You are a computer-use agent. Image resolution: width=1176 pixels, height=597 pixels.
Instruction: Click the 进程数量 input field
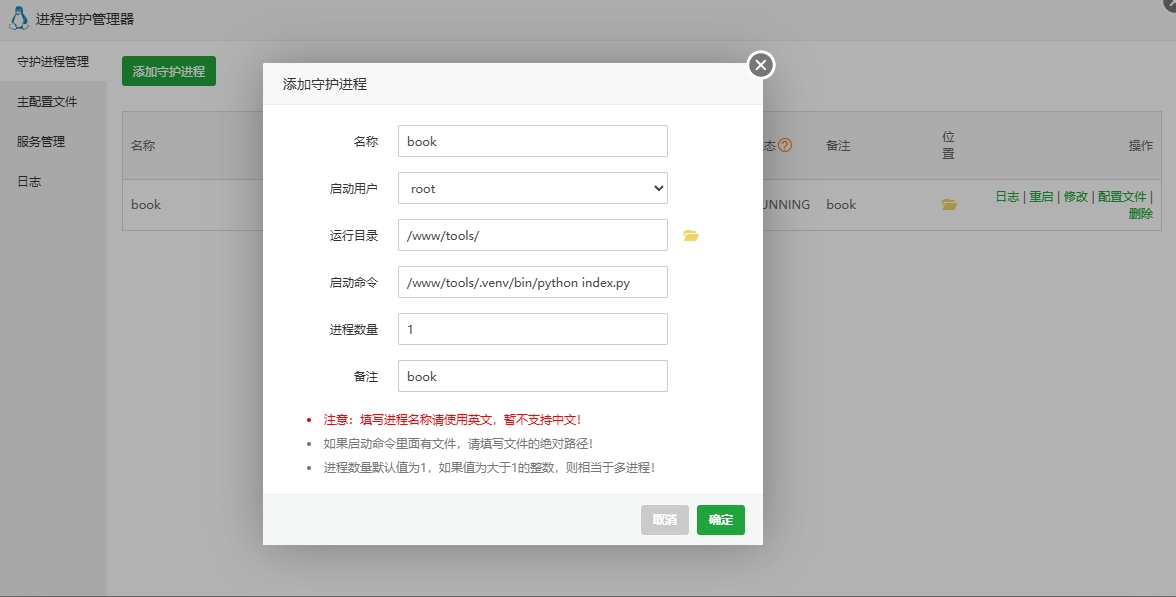[x=532, y=329]
